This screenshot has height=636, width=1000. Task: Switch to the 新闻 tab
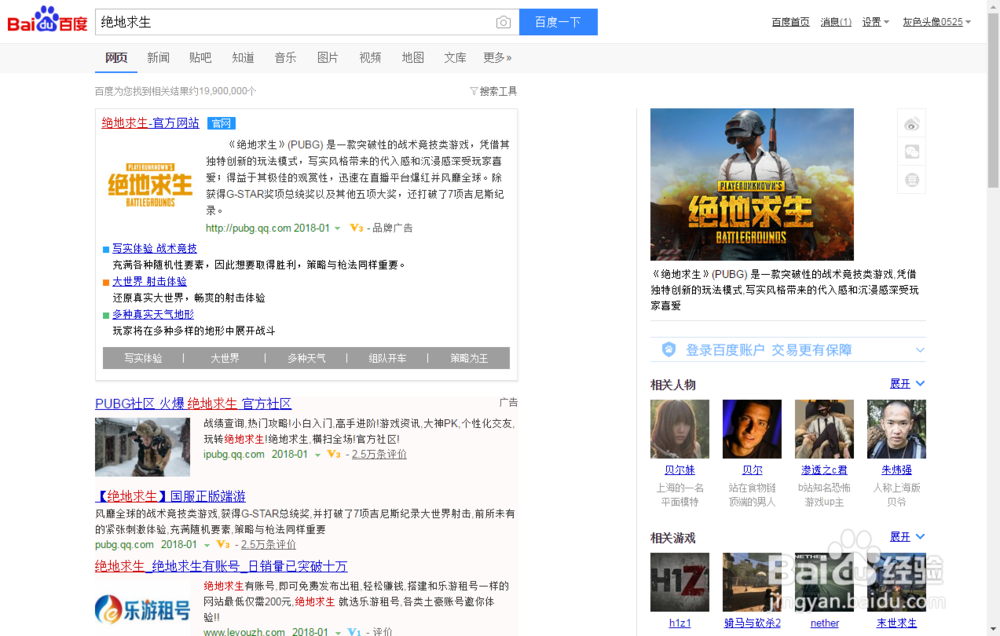158,57
